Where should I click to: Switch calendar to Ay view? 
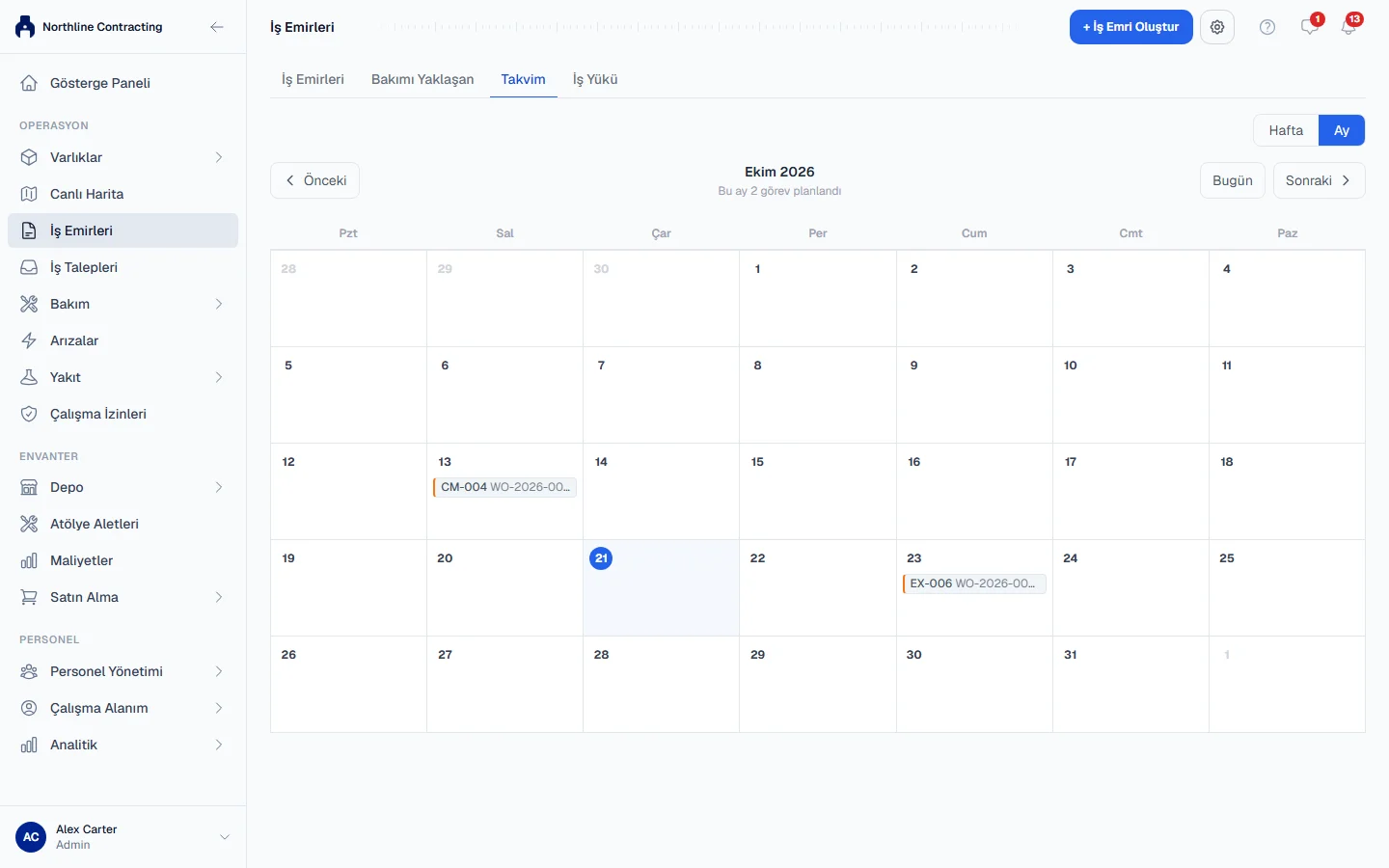(x=1342, y=130)
